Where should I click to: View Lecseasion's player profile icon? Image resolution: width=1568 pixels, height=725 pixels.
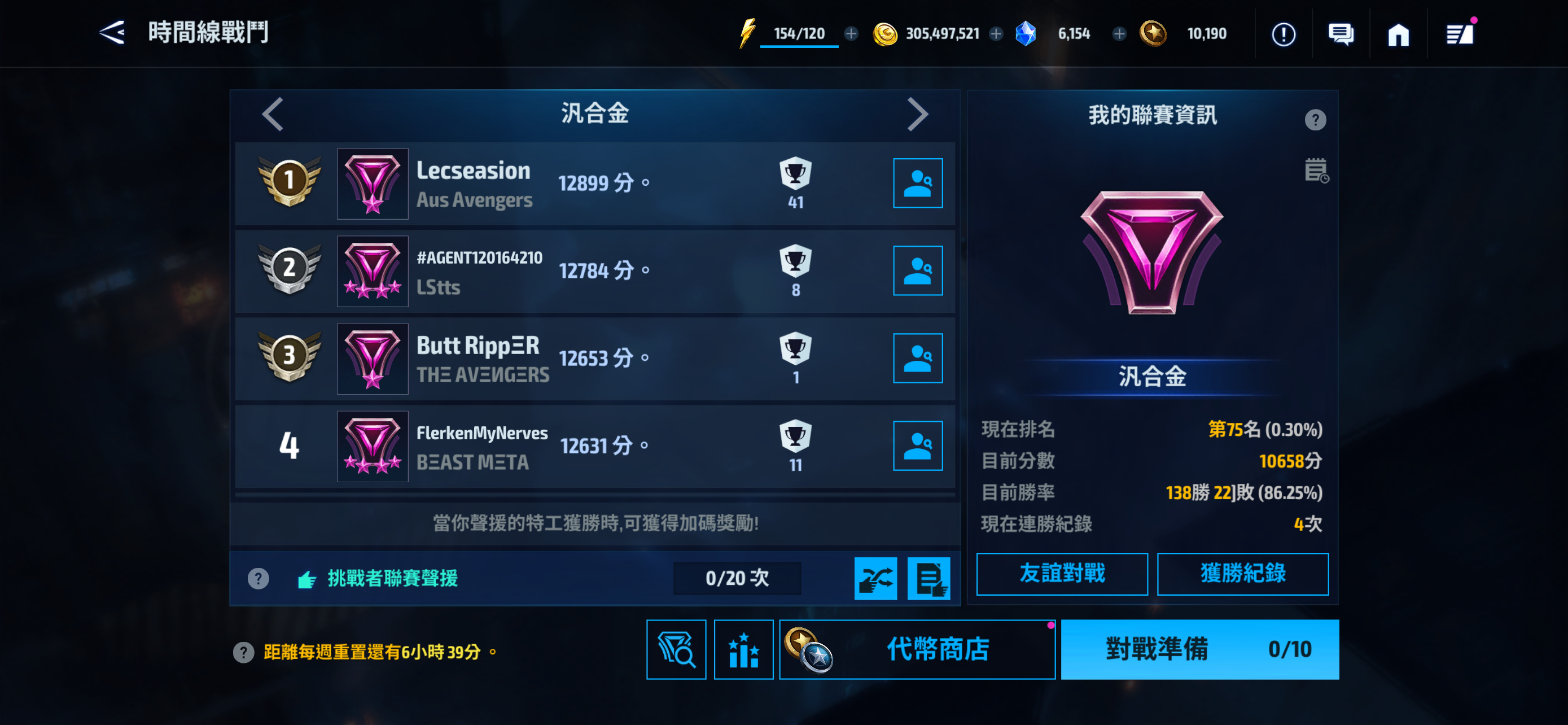[917, 182]
